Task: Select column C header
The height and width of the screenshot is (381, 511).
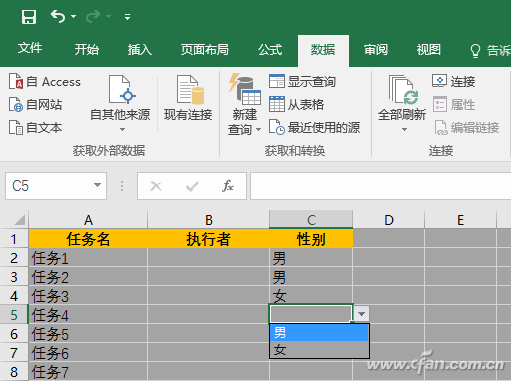Action: pyautogui.click(x=311, y=220)
